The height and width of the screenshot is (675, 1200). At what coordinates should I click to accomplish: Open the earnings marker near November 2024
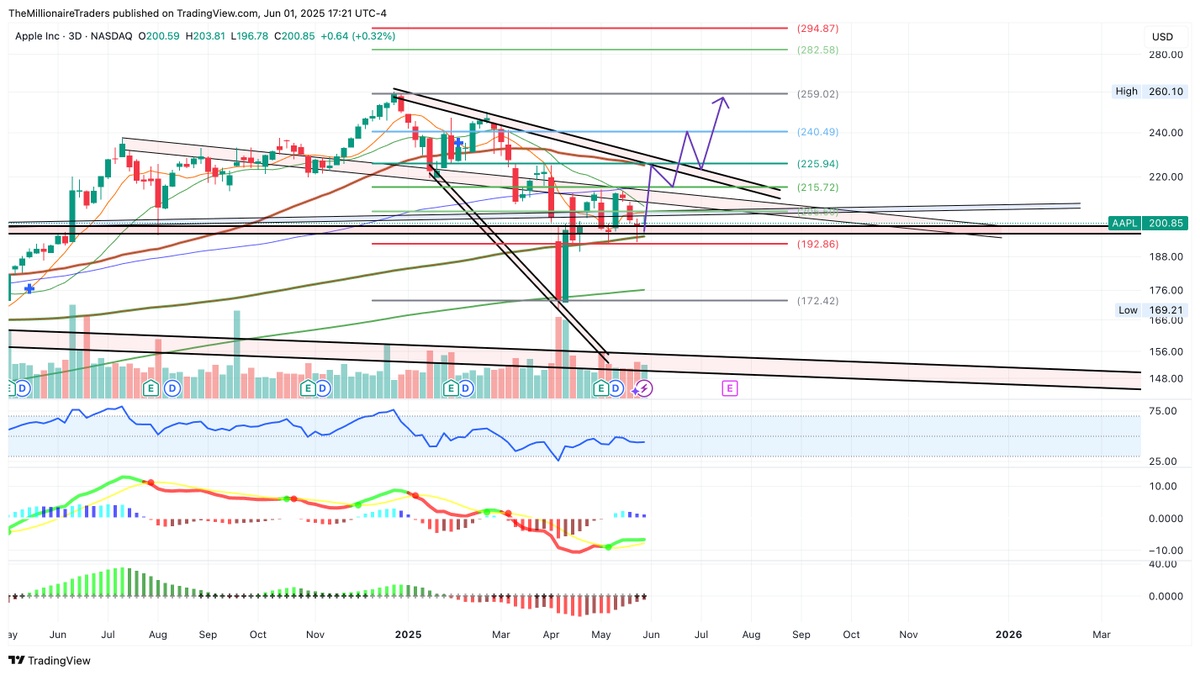tap(309, 387)
